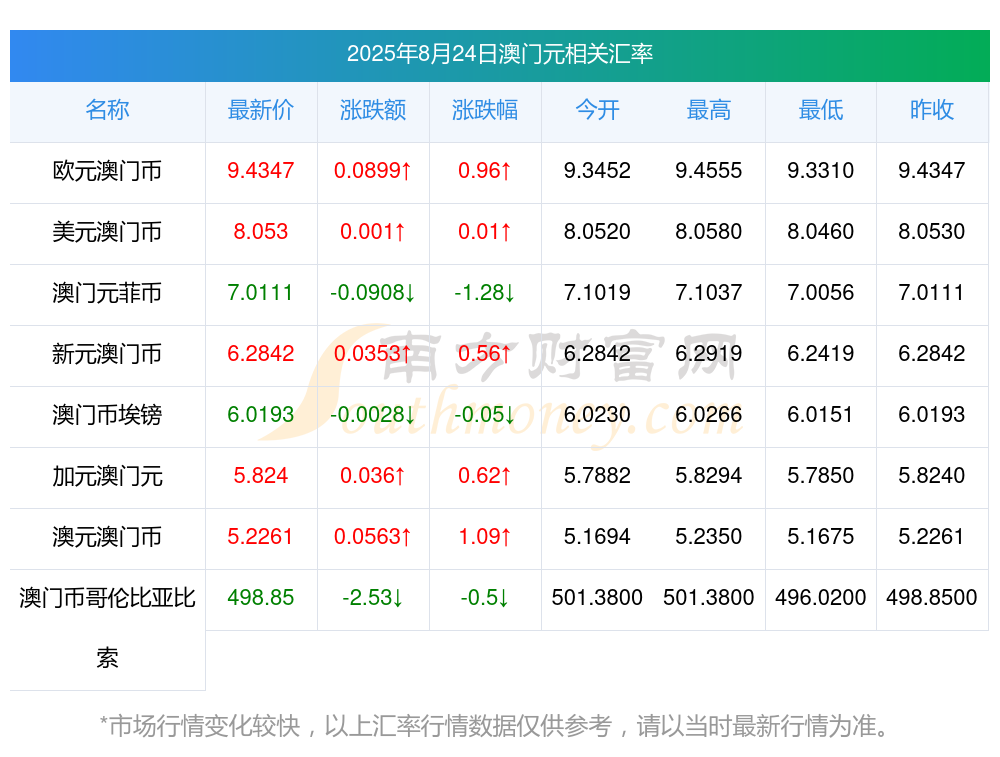Click change amount 0.001↑
Image resolution: width=1000 pixels, height=757 pixels.
point(373,232)
